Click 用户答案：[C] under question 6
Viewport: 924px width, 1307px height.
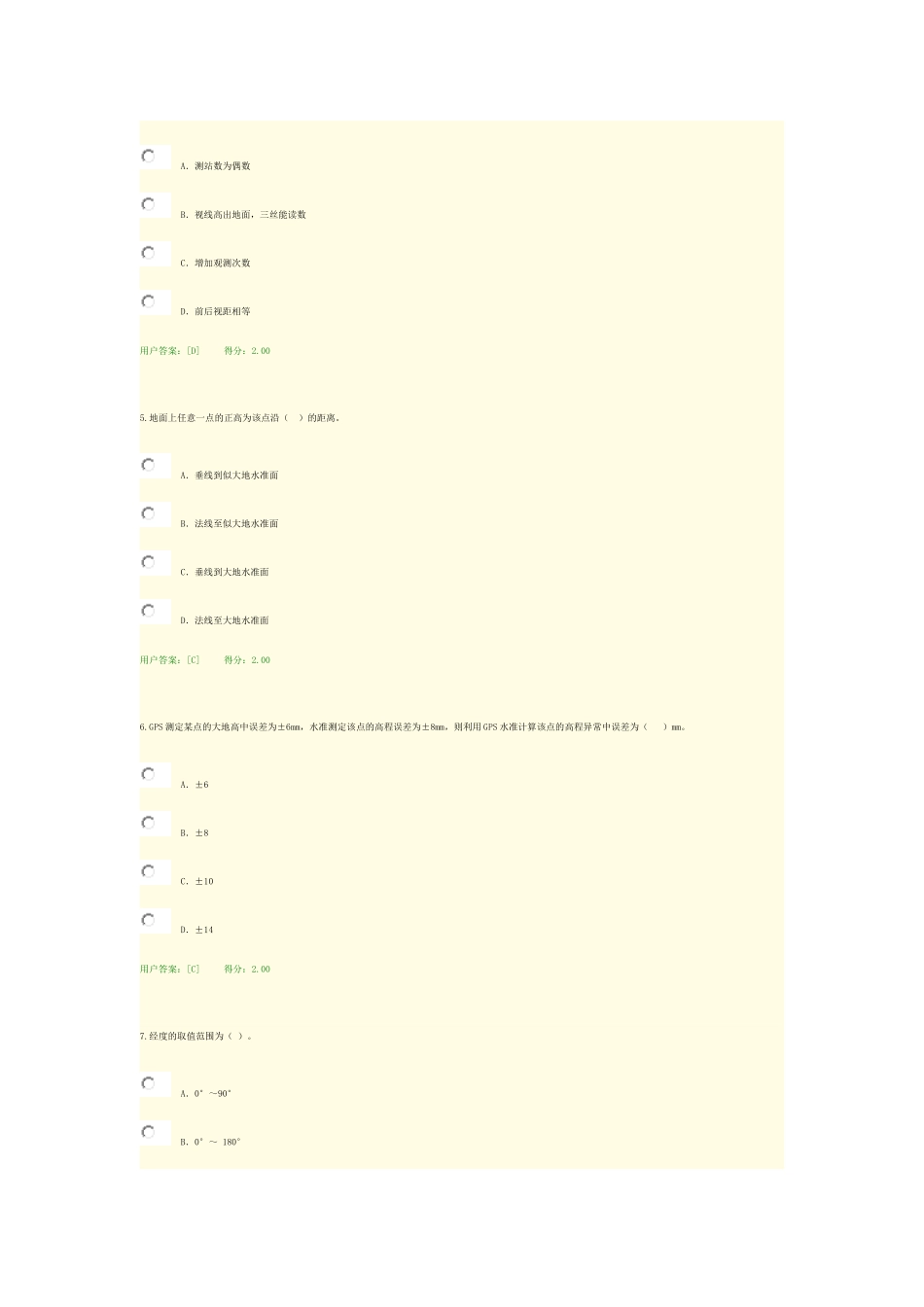click(170, 970)
